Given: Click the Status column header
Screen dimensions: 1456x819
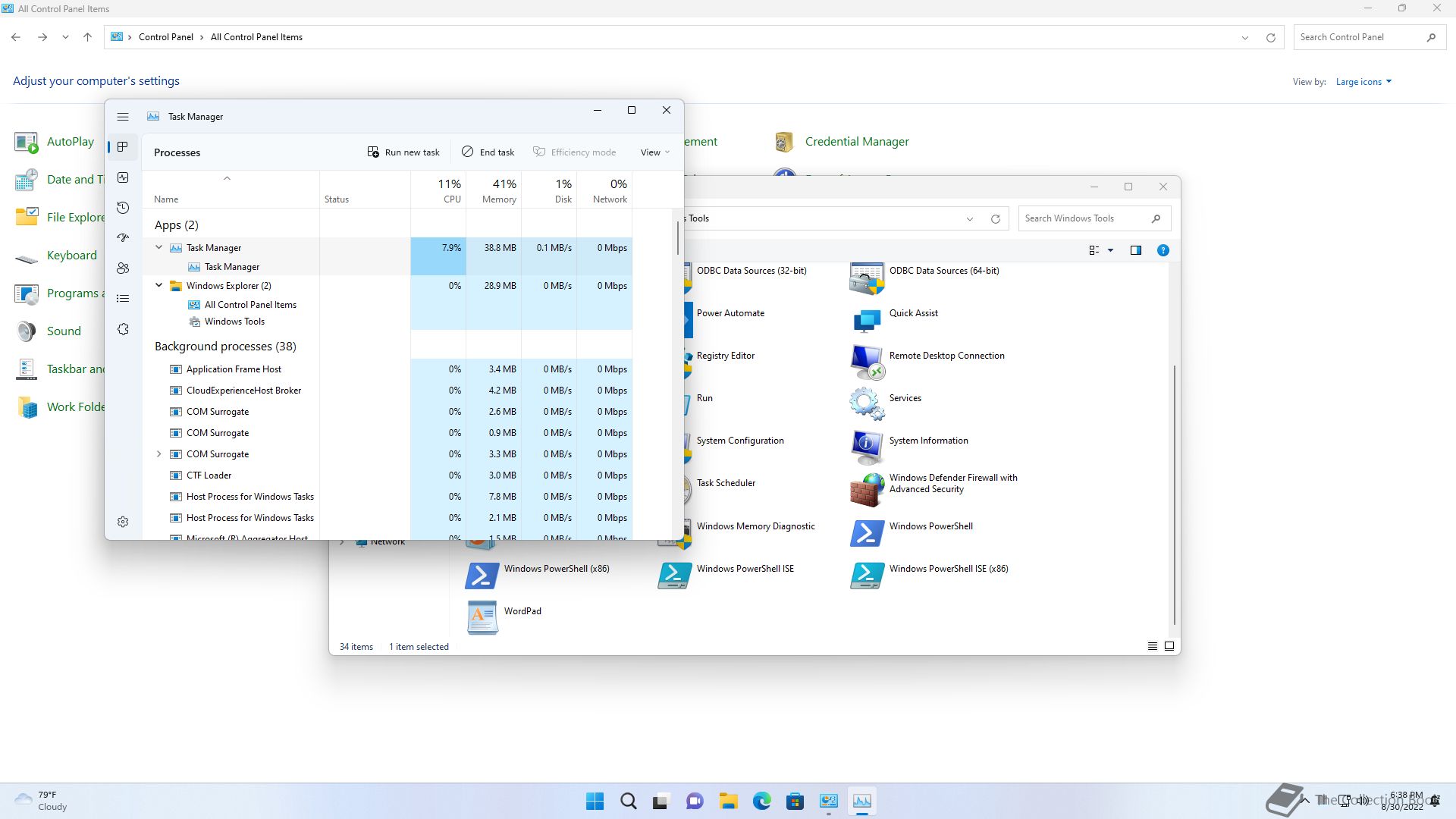Looking at the screenshot, I should coord(365,190).
